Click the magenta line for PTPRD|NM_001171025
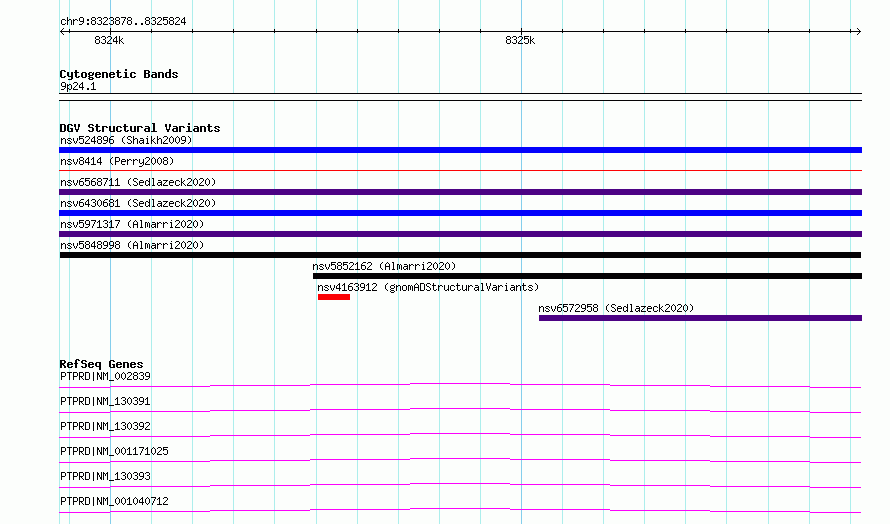890x524 pixels. pyautogui.click(x=460, y=460)
